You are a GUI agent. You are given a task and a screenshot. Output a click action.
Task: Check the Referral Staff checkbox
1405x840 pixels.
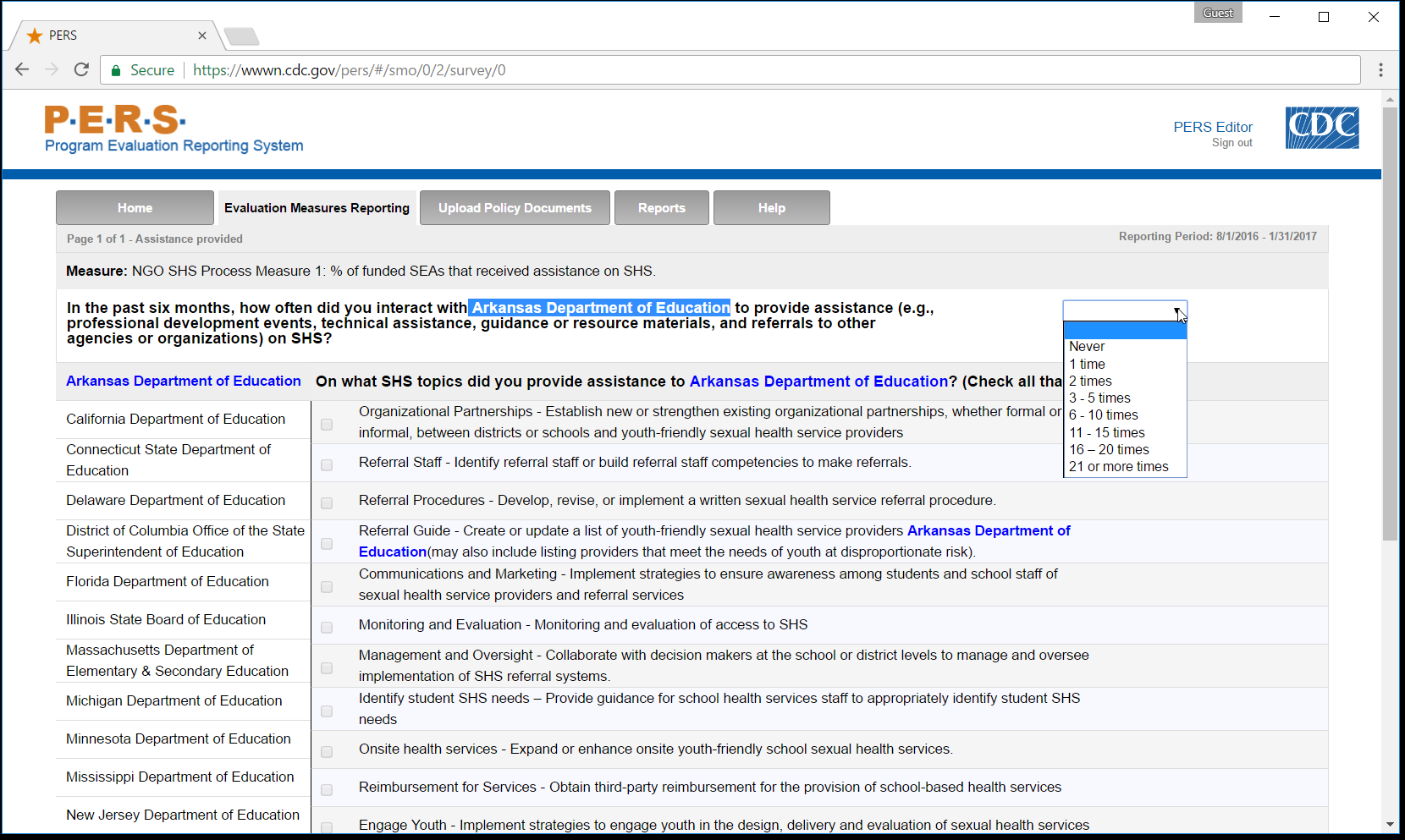click(x=327, y=465)
